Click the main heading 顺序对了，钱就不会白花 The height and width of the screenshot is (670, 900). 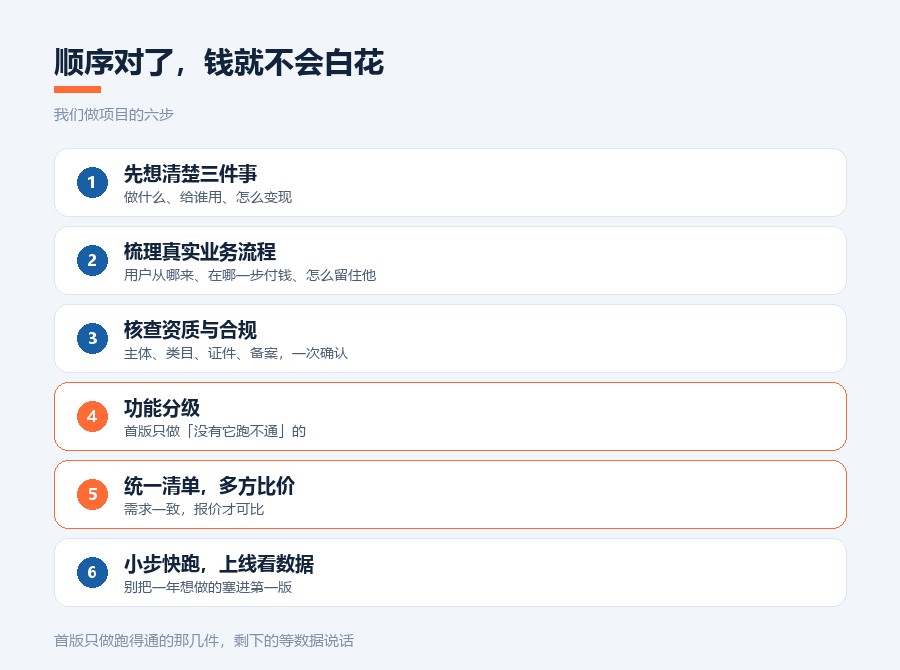point(219,62)
